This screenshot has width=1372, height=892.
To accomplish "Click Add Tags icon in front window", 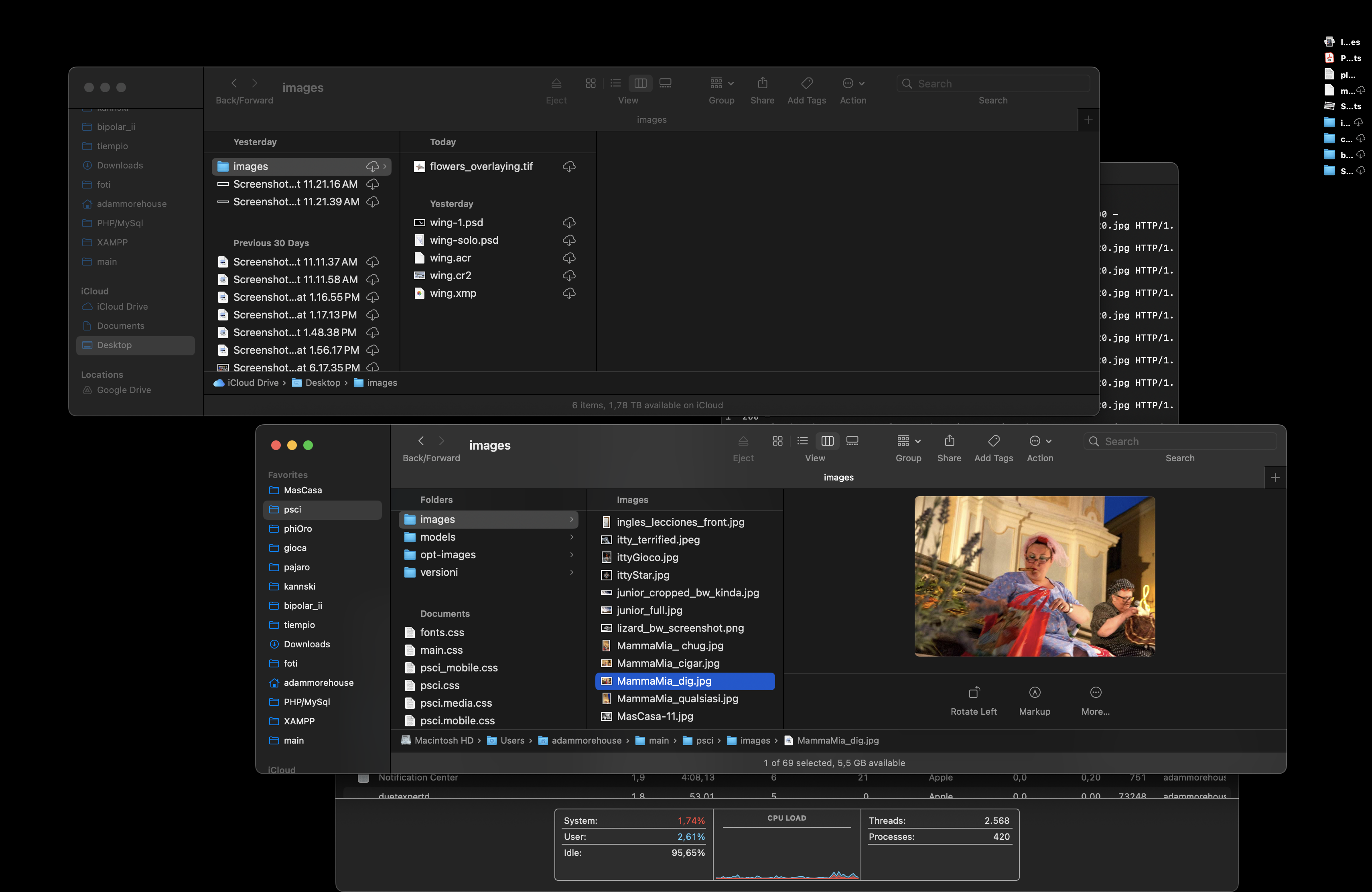I will pos(993,441).
